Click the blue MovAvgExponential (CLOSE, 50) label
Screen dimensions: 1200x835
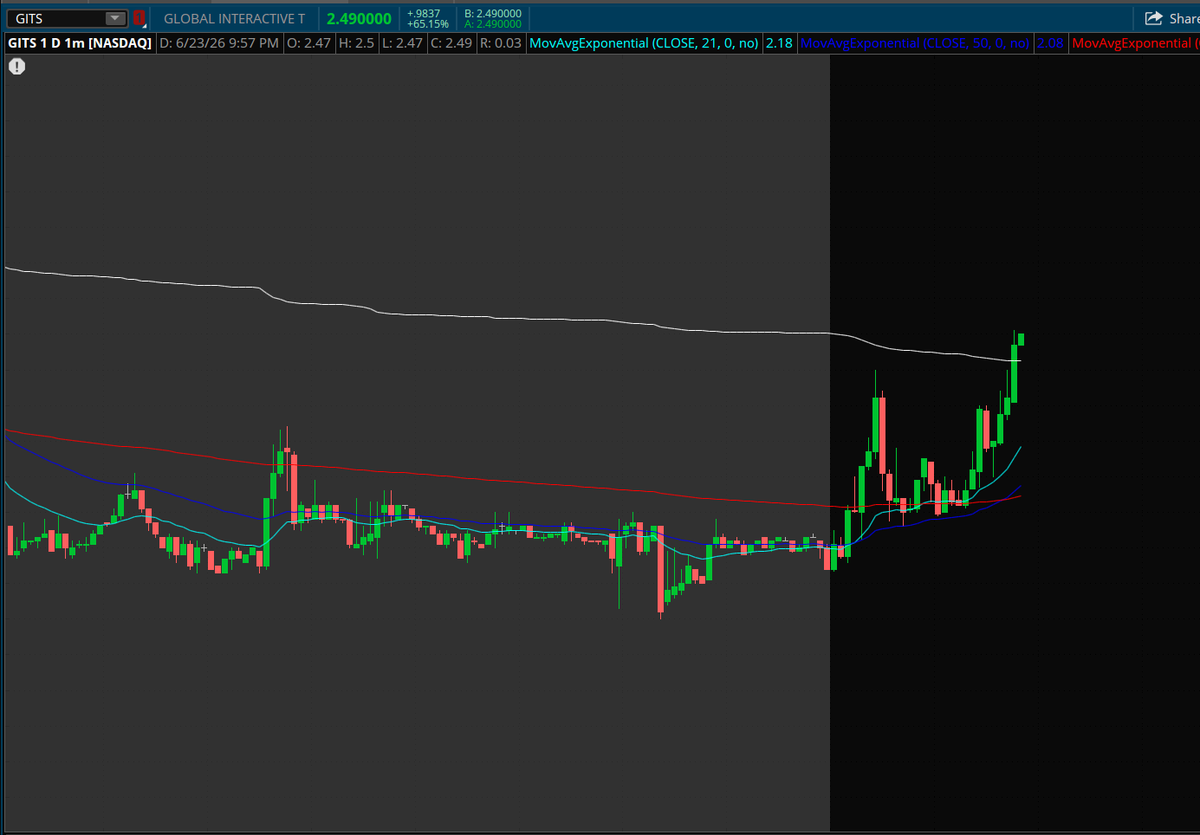click(x=915, y=43)
